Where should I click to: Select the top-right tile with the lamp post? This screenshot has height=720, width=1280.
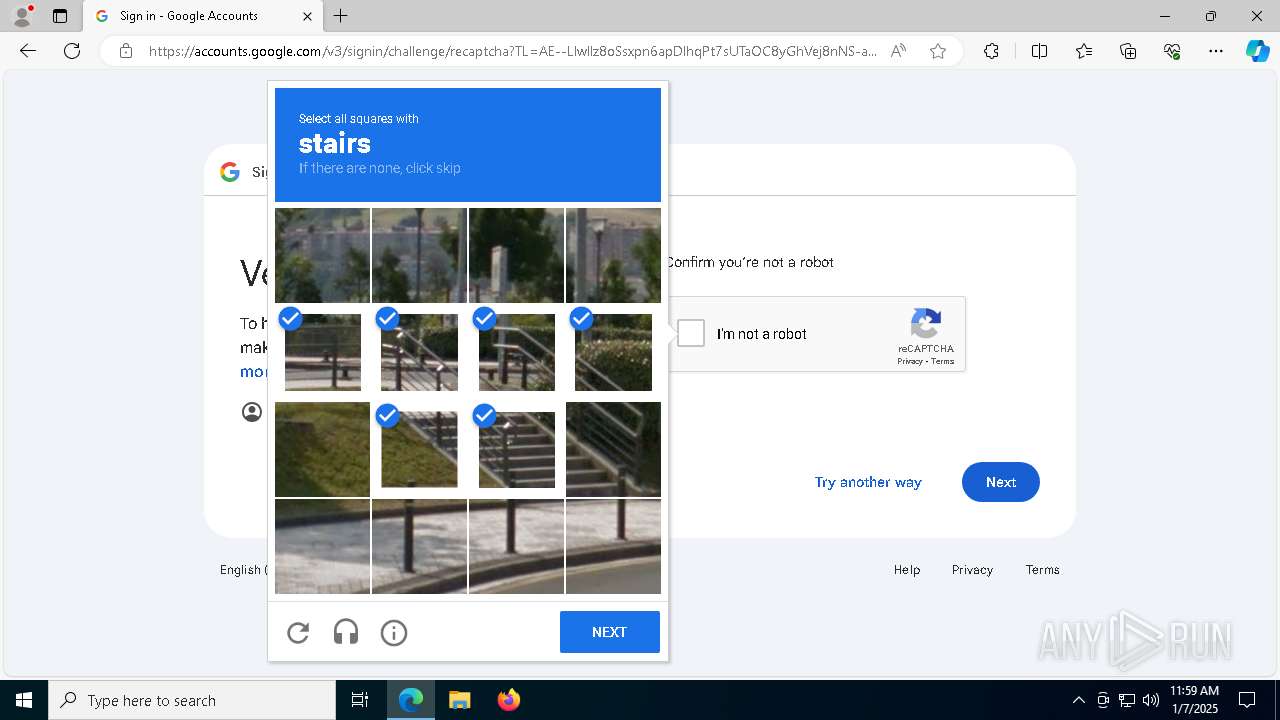[x=613, y=255]
